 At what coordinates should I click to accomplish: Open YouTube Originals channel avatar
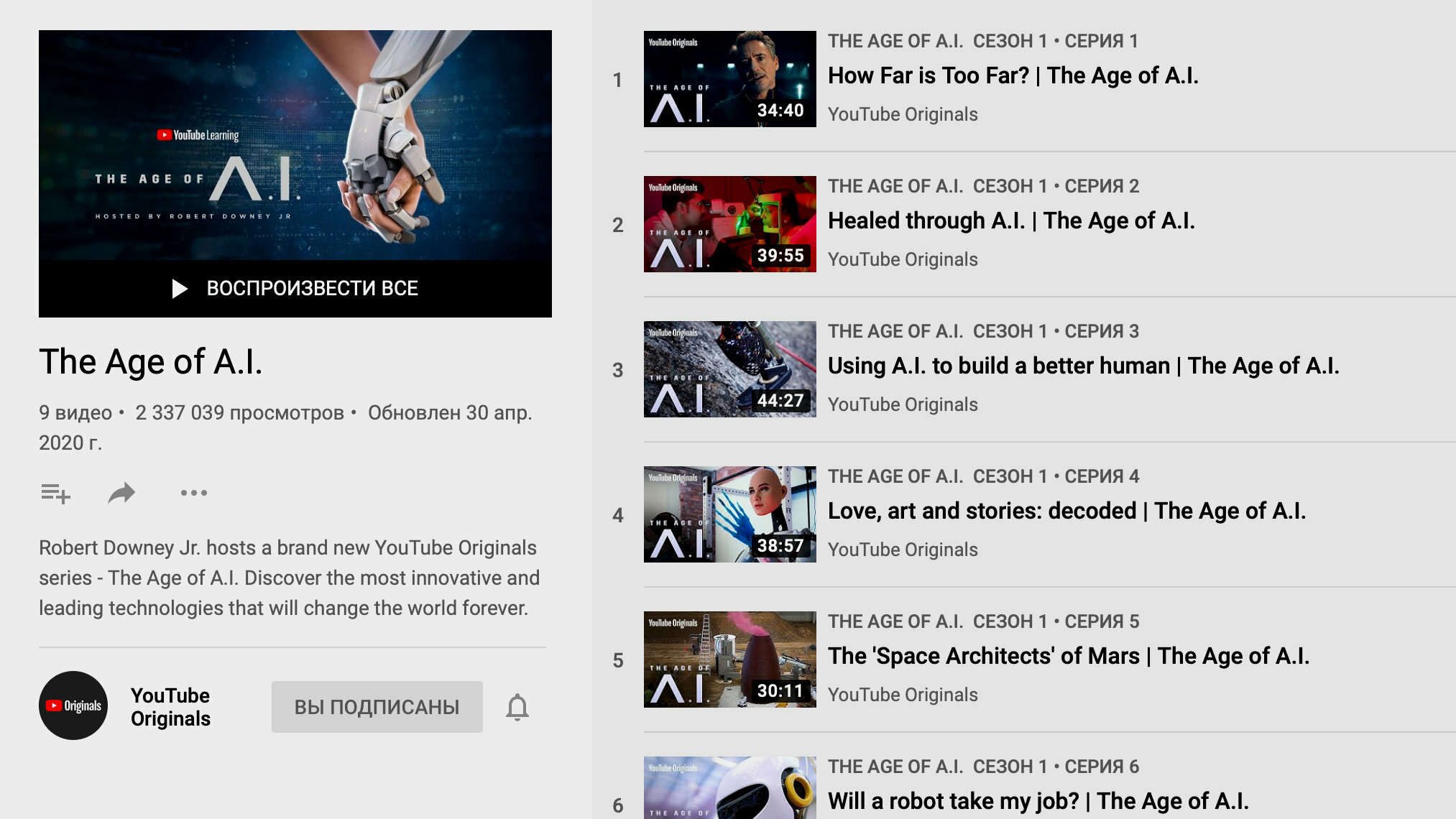(x=73, y=705)
